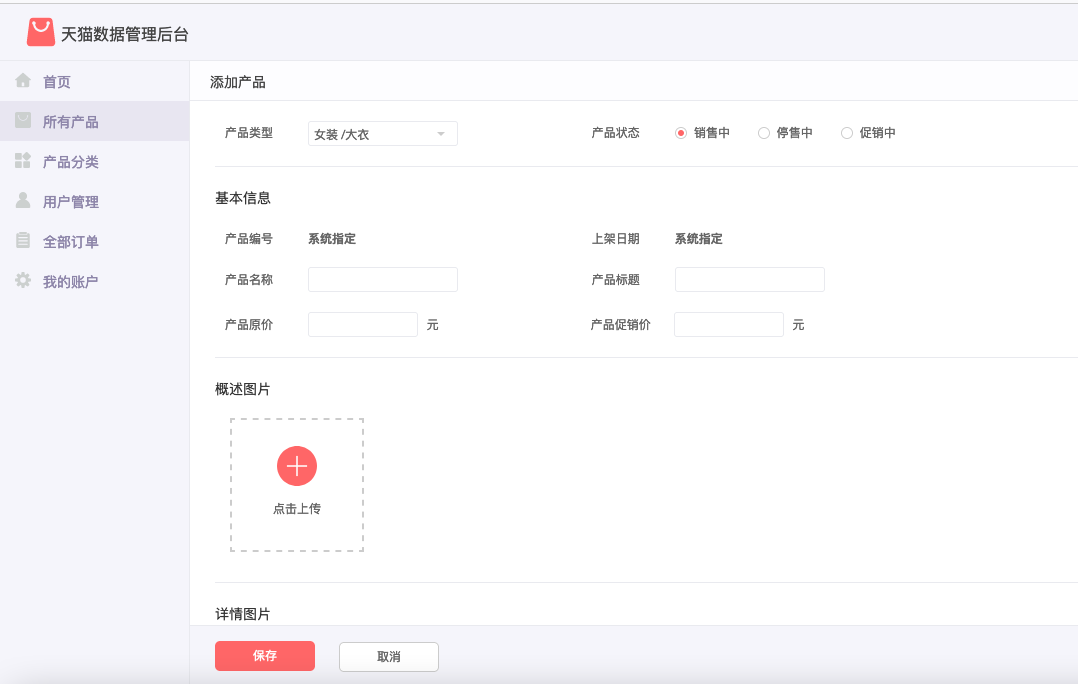Click the envelope icon beside 所有产品
This screenshot has height=684, width=1078.
[x=23, y=120]
